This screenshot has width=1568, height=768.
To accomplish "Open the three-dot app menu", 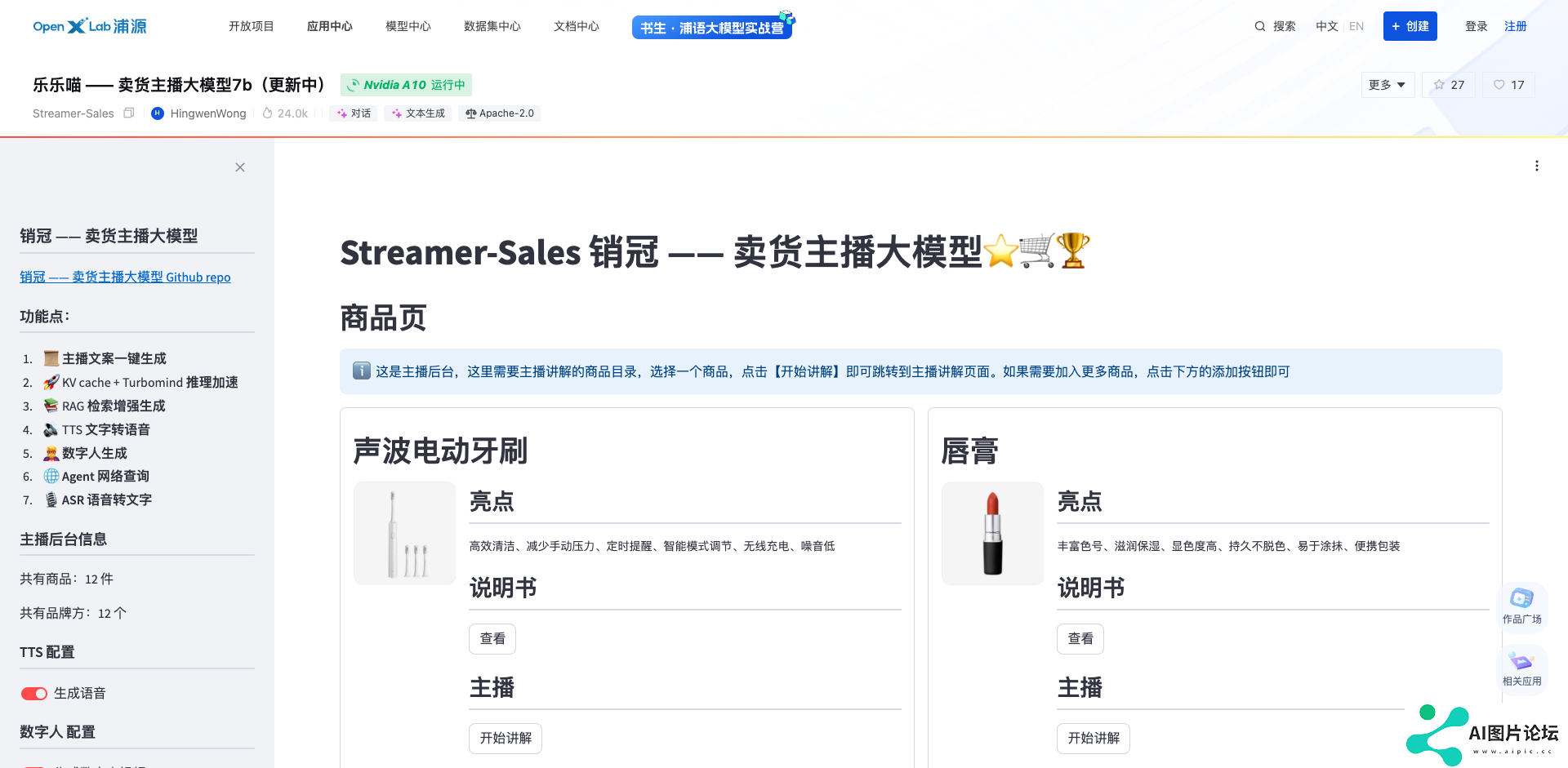I will click(x=1537, y=166).
